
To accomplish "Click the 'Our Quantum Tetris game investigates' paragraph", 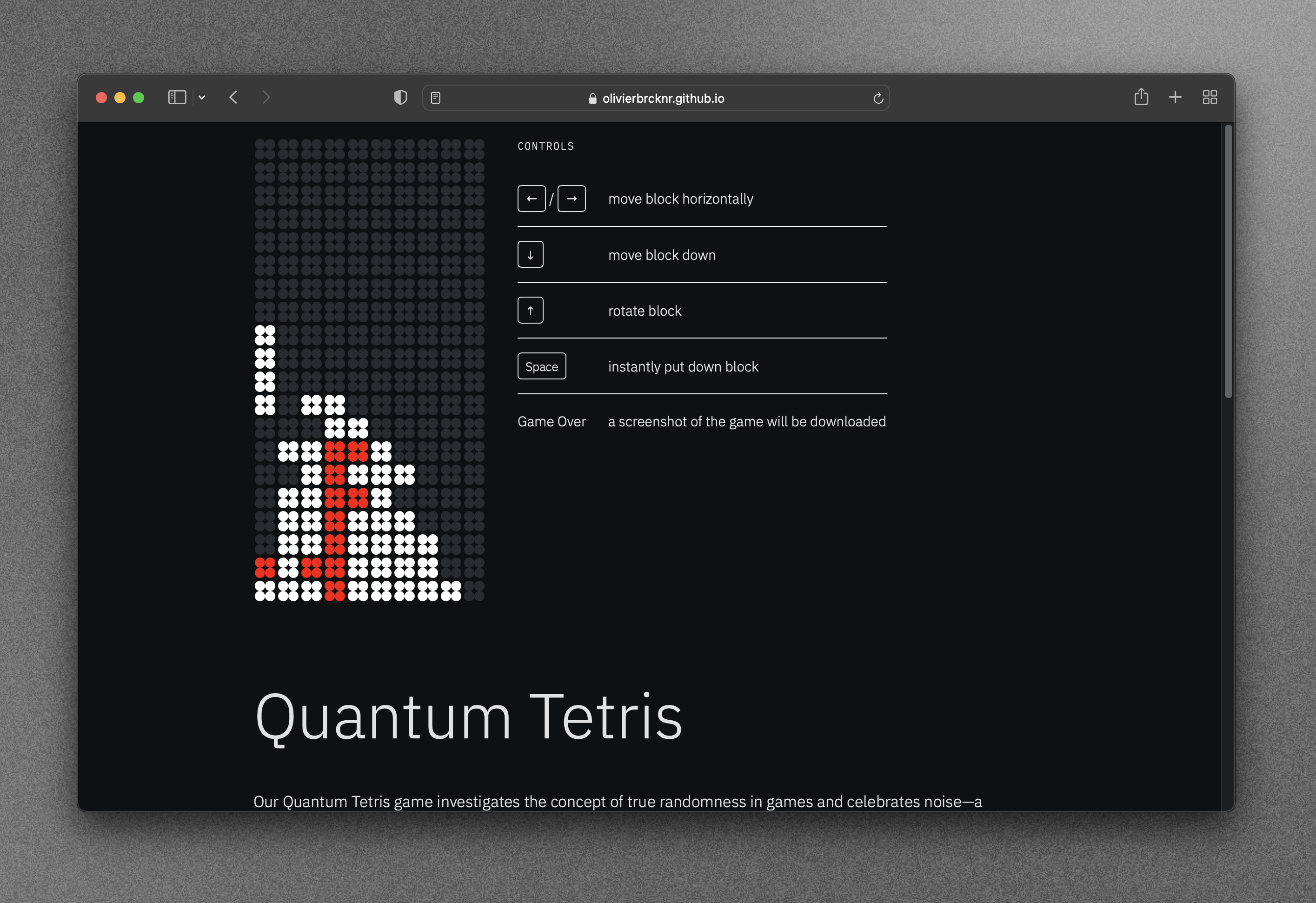I will click(x=618, y=802).
